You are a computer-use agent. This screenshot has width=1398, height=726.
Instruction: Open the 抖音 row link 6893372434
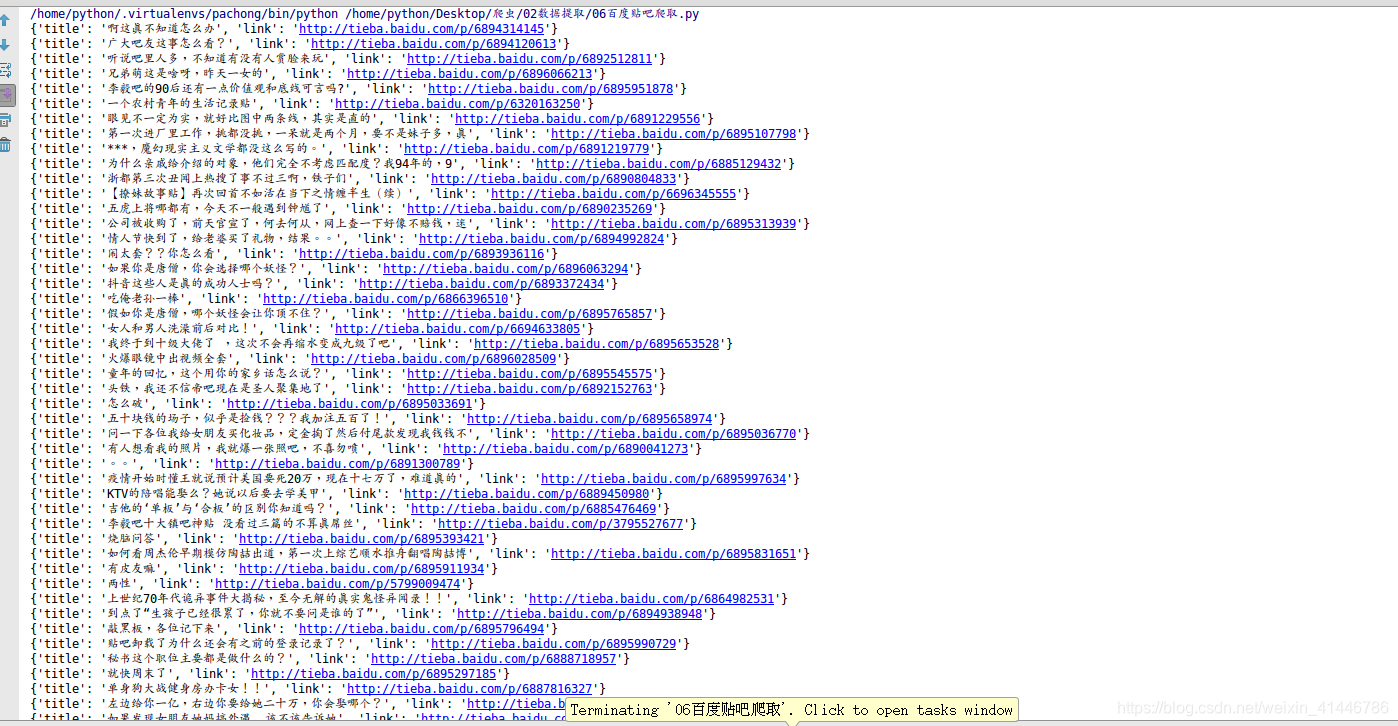[x=482, y=284]
